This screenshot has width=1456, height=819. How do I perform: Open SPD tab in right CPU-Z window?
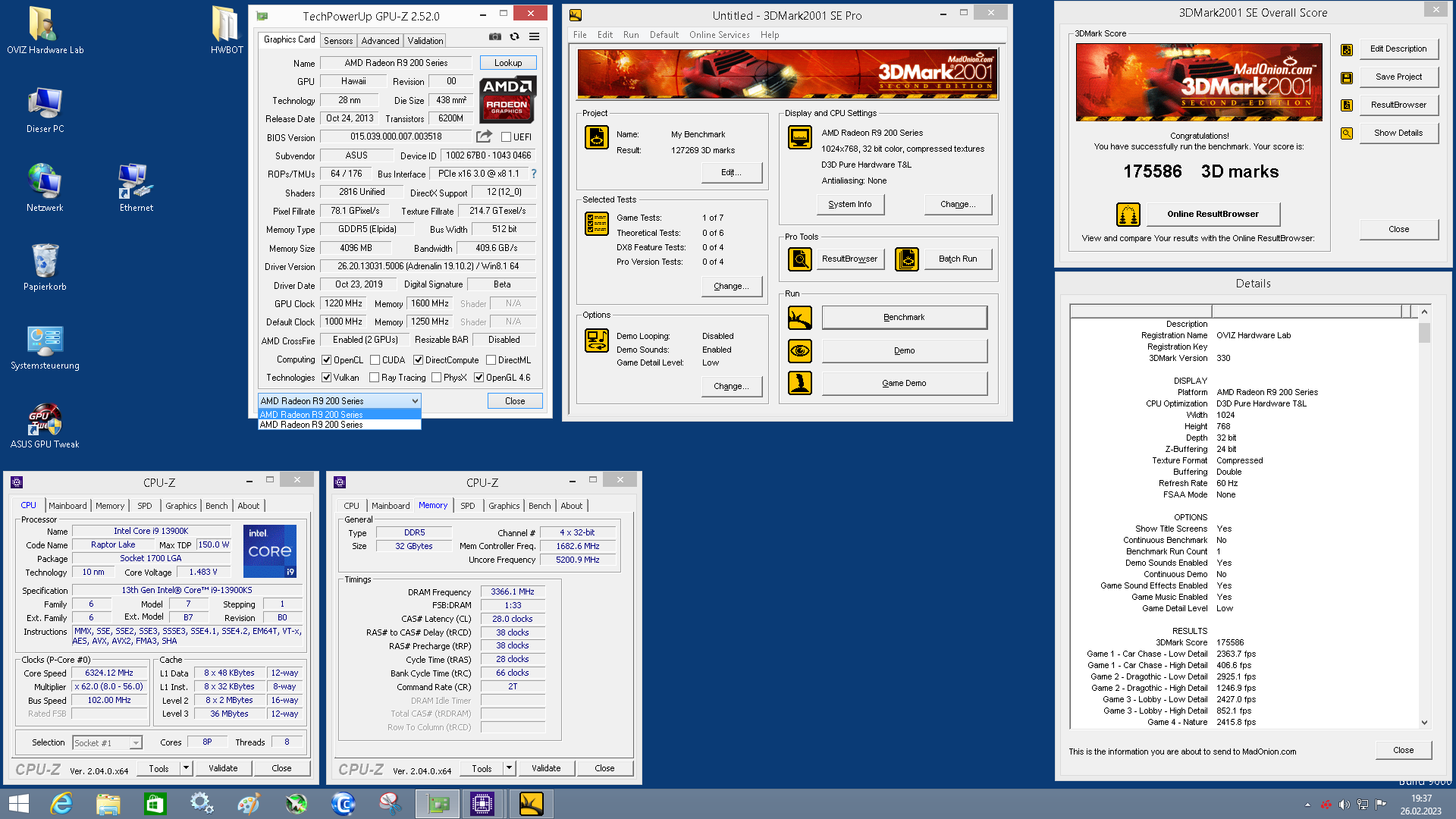468,506
